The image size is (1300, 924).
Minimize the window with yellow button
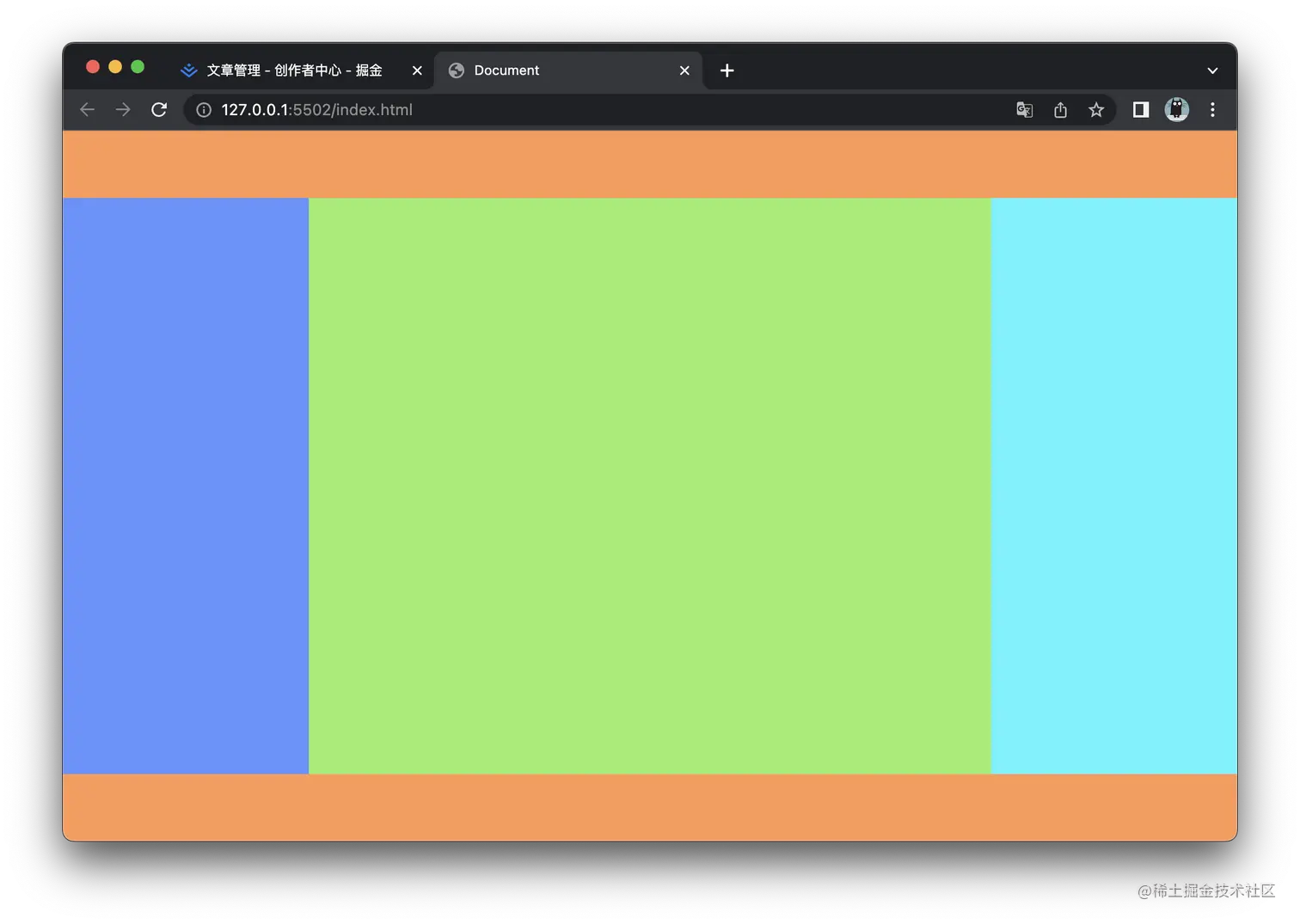tap(115, 67)
